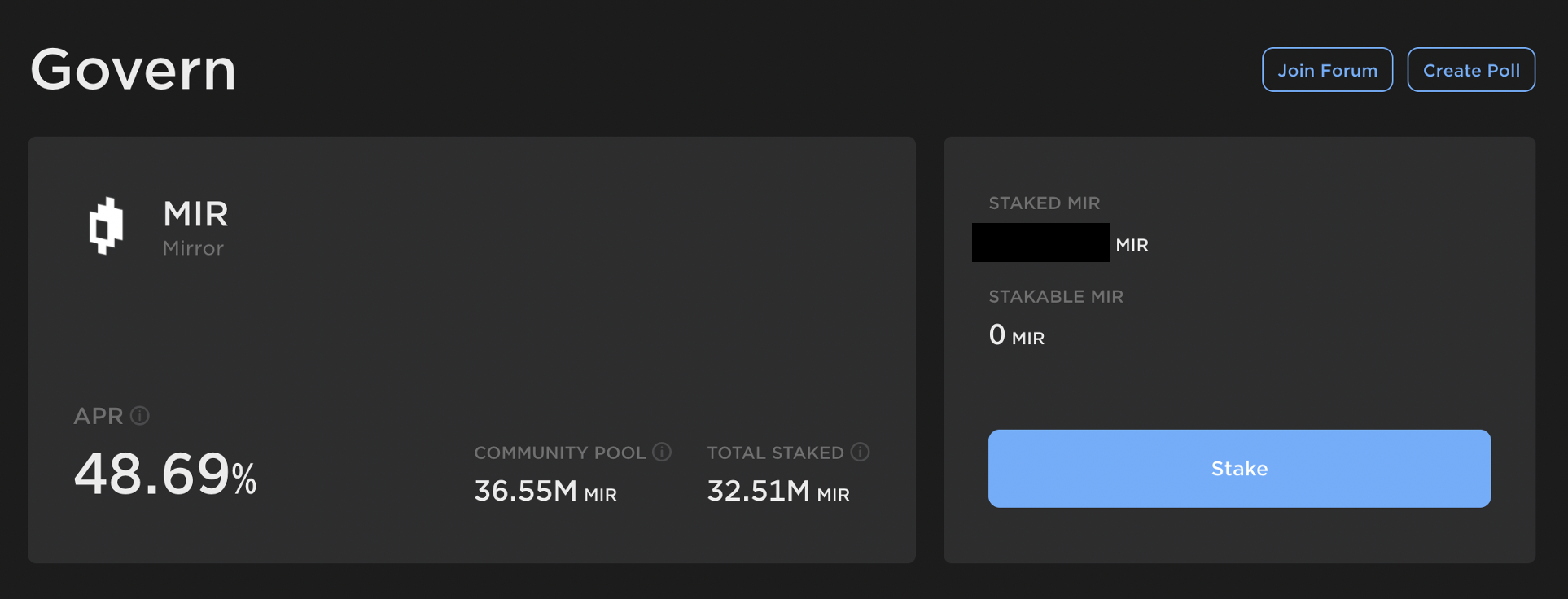
Task: Click the 48.69% APR value
Action: tap(165, 474)
